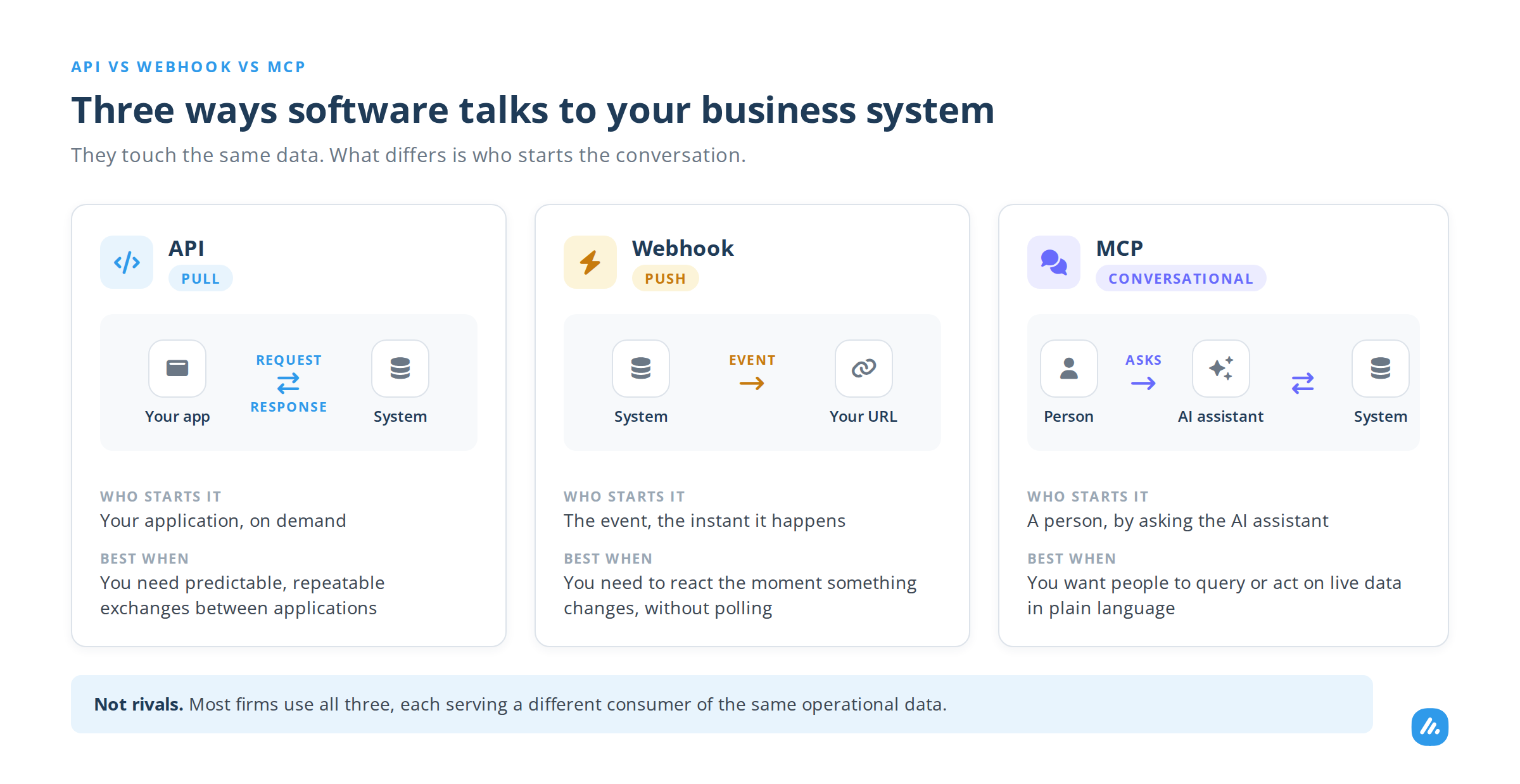The image size is (1520, 784).
Task: Select the AI assistant sparkles icon
Action: [1221, 369]
